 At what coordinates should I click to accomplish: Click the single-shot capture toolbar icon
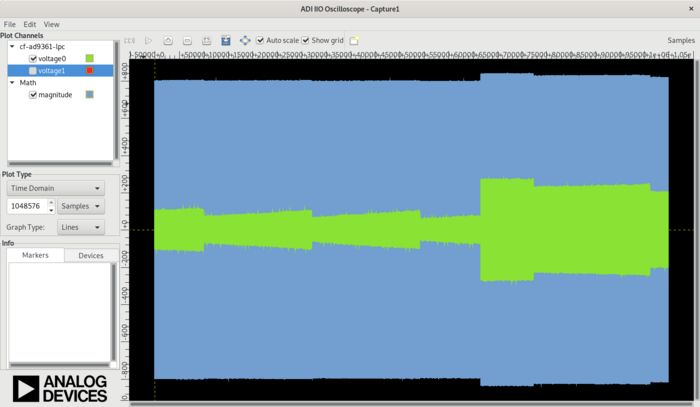click(129, 41)
